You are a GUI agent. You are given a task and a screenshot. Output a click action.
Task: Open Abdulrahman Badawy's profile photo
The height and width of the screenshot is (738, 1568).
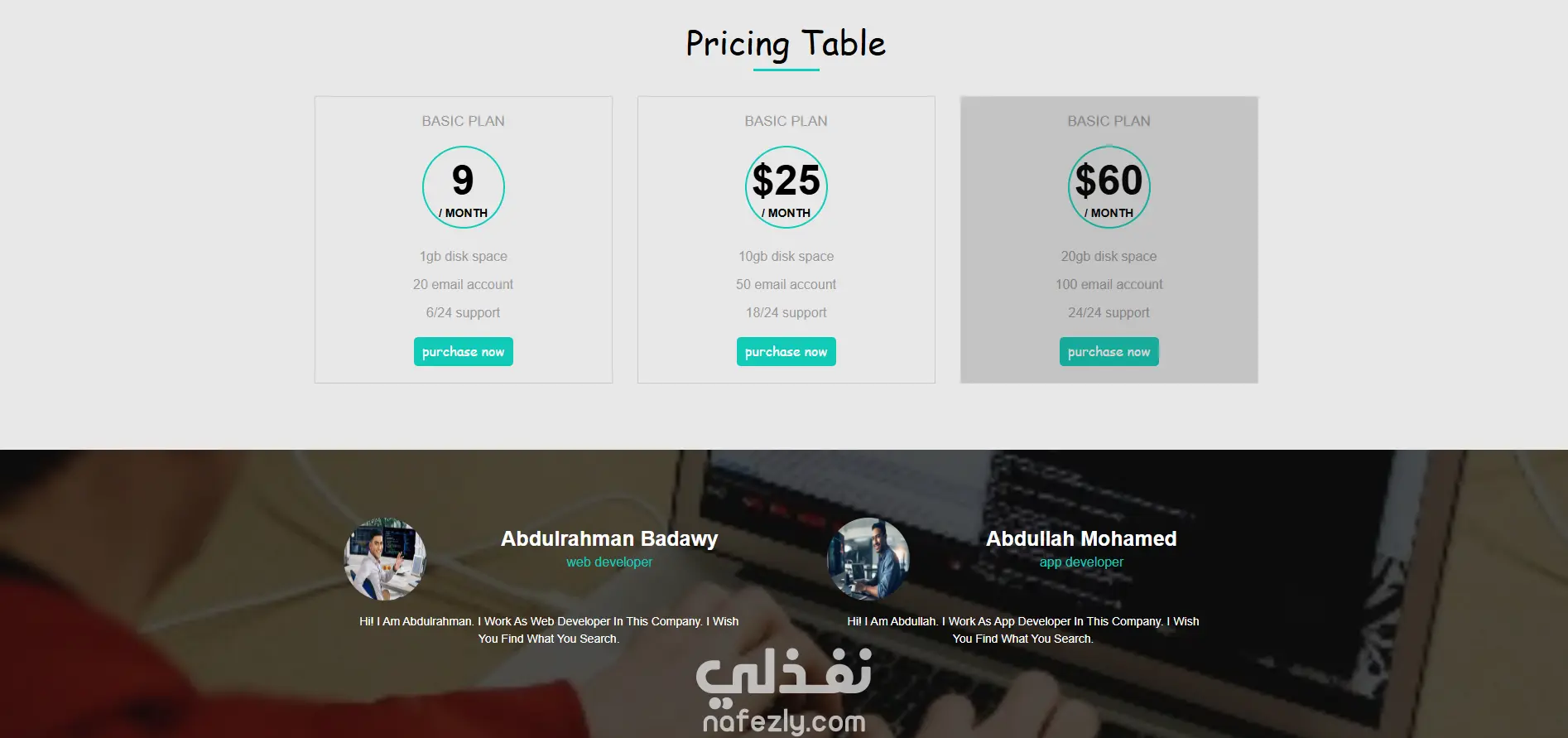[385, 559]
